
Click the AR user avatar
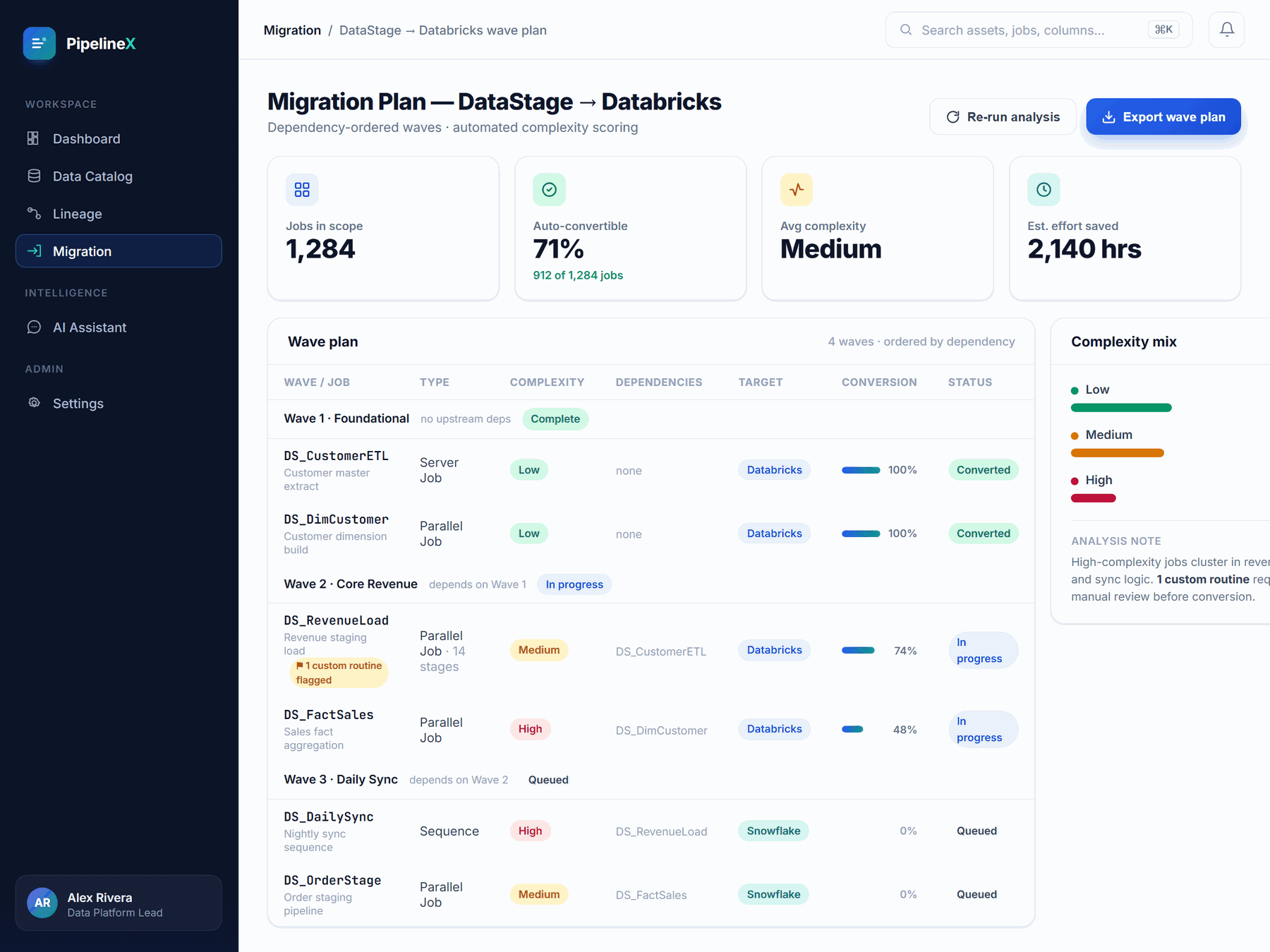(42, 903)
